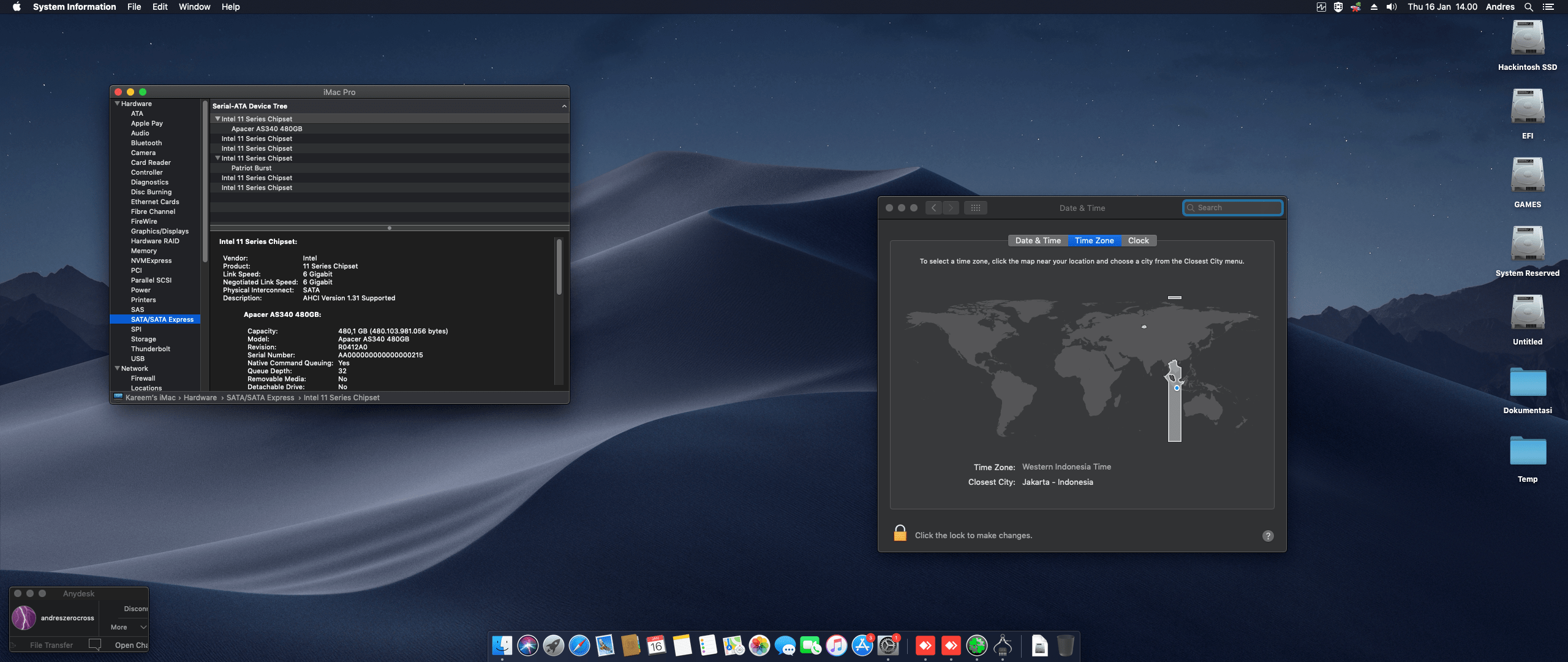This screenshot has height=662, width=1568.
Task: Open Safari from the dock
Action: [x=579, y=645]
